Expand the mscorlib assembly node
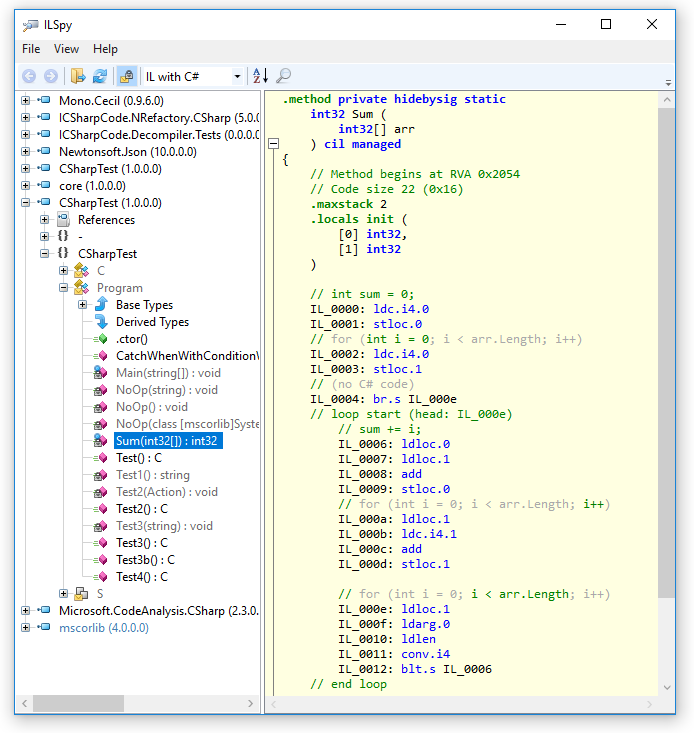This screenshot has height=733, width=694. (x=26, y=627)
